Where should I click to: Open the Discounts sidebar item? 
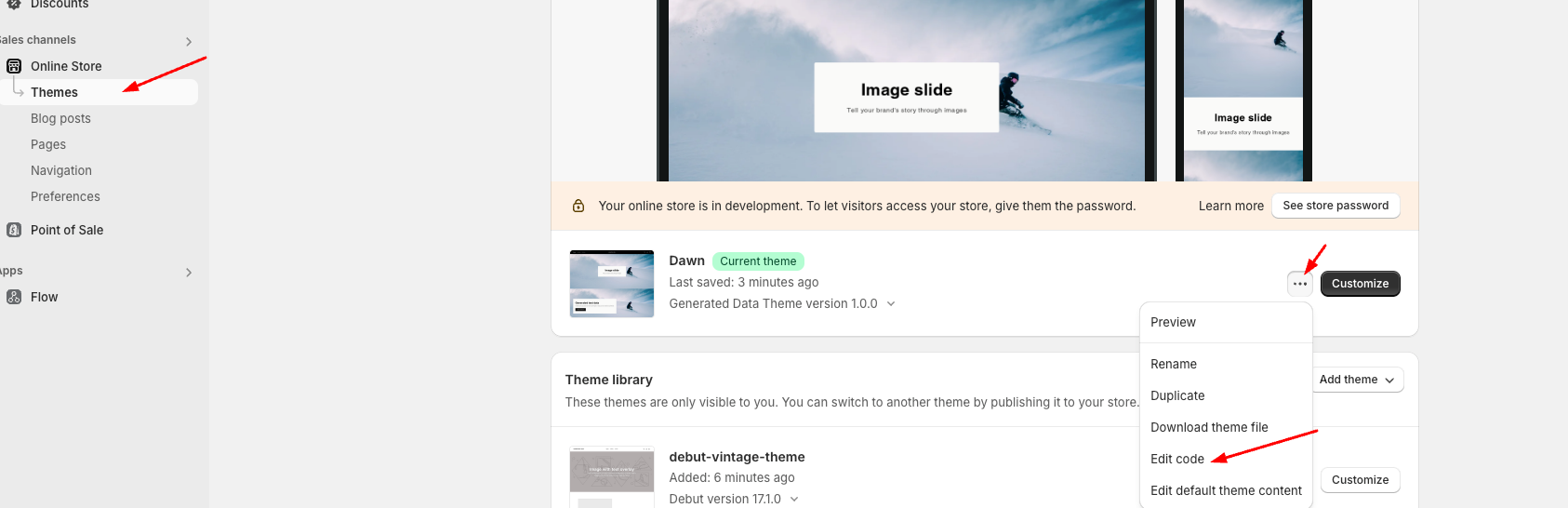pyautogui.click(x=60, y=5)
